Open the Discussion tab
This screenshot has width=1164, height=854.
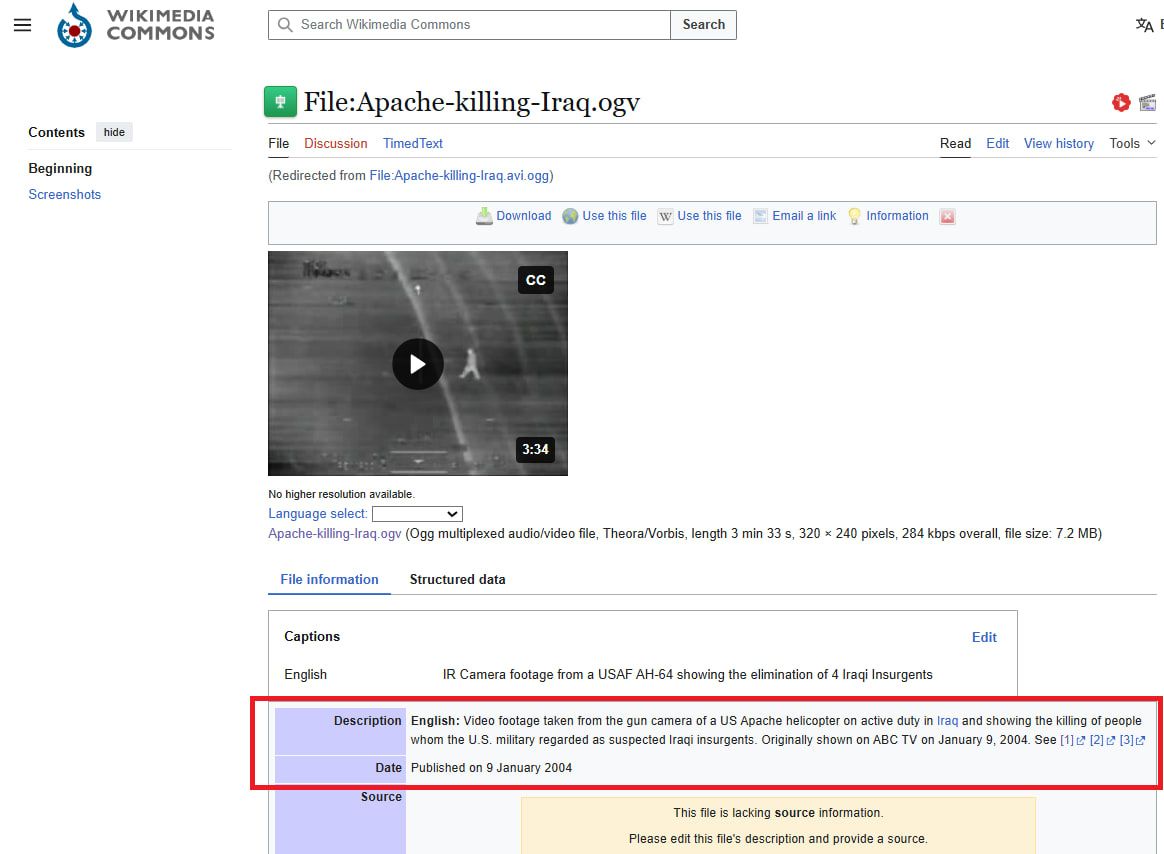tap(335, 143)
